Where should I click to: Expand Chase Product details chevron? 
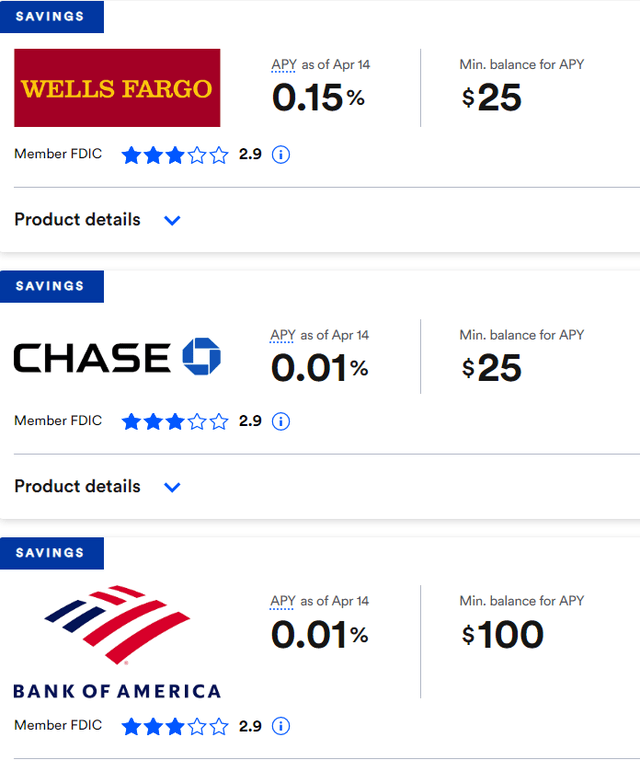tap(172, 487)
